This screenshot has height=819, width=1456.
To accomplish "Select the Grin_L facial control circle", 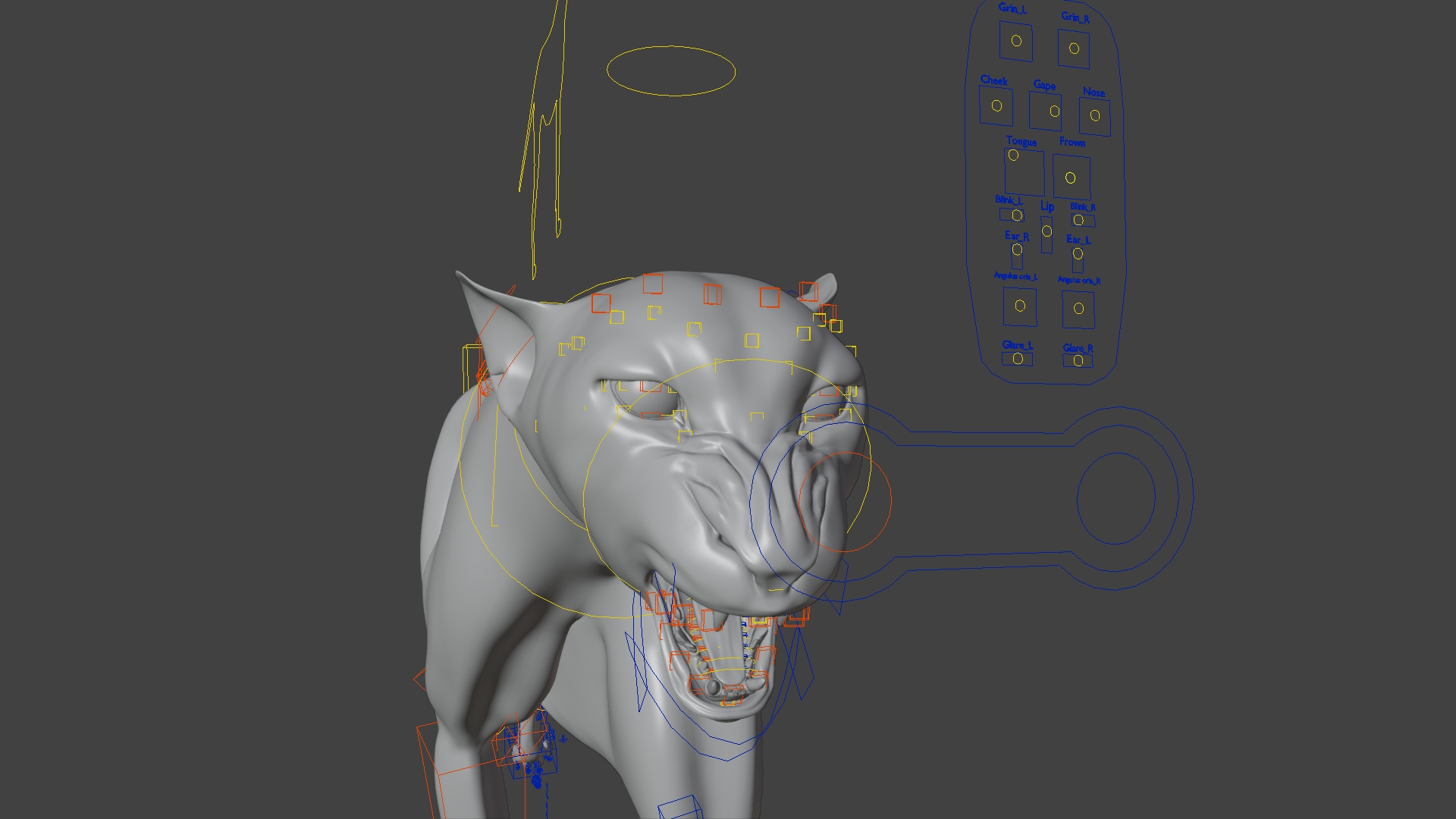I will point(1016,41).
